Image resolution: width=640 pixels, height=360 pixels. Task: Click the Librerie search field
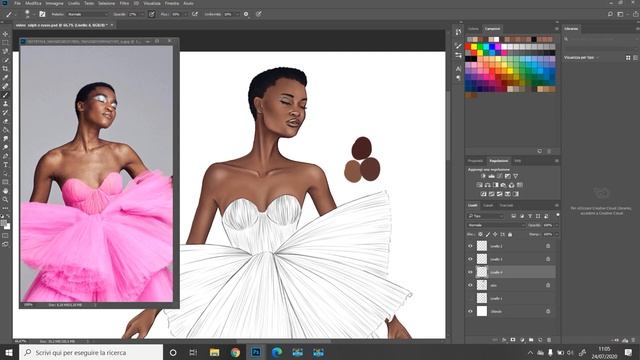[599, 39]
